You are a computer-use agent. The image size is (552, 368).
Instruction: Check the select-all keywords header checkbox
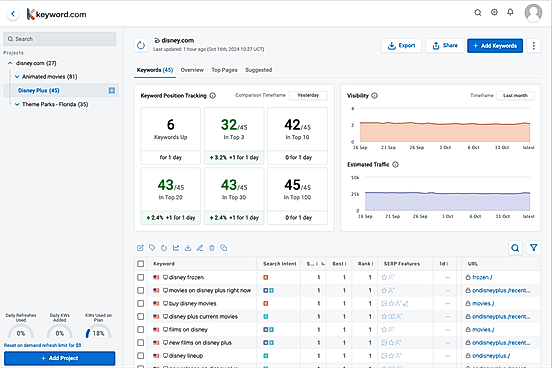tap(140, 264)
